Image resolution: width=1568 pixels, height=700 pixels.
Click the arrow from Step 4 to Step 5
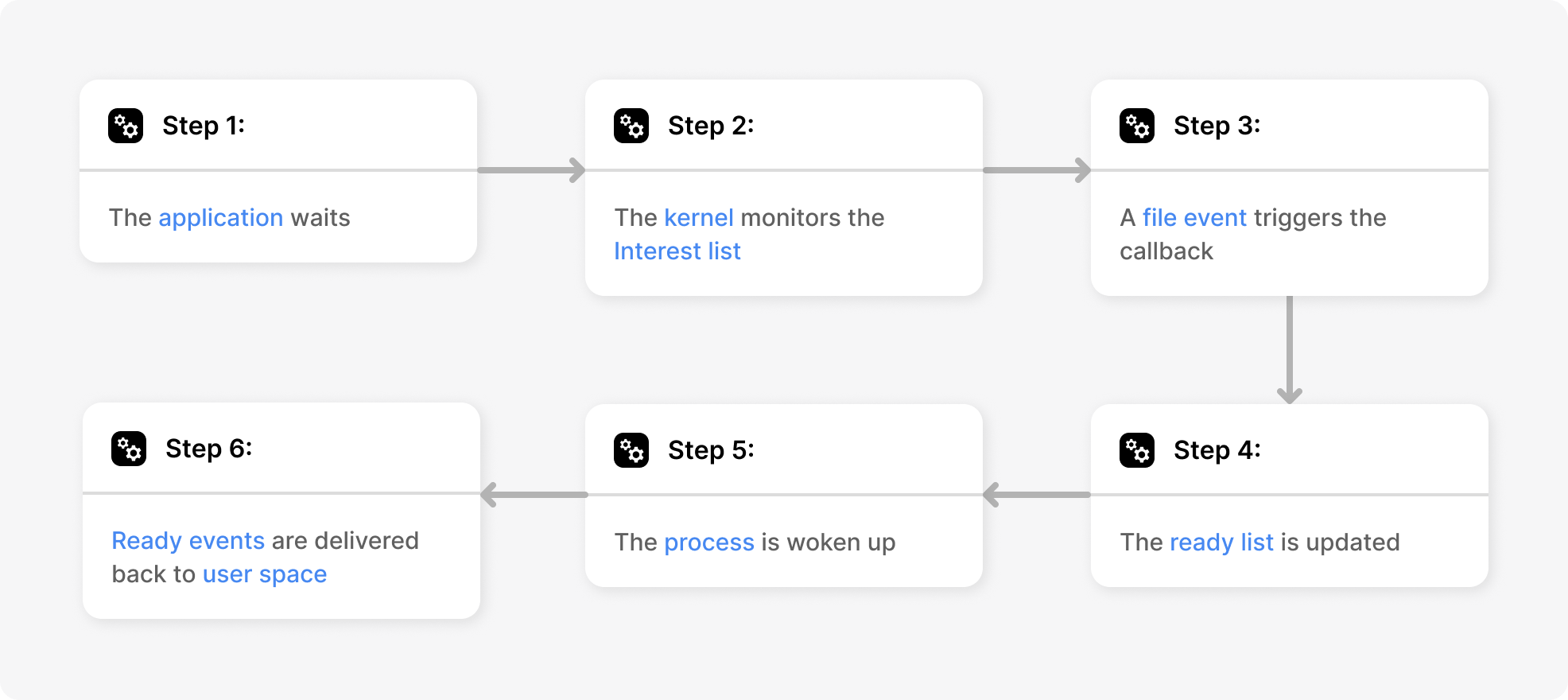pyautogui.click(x=1037, y=494)
